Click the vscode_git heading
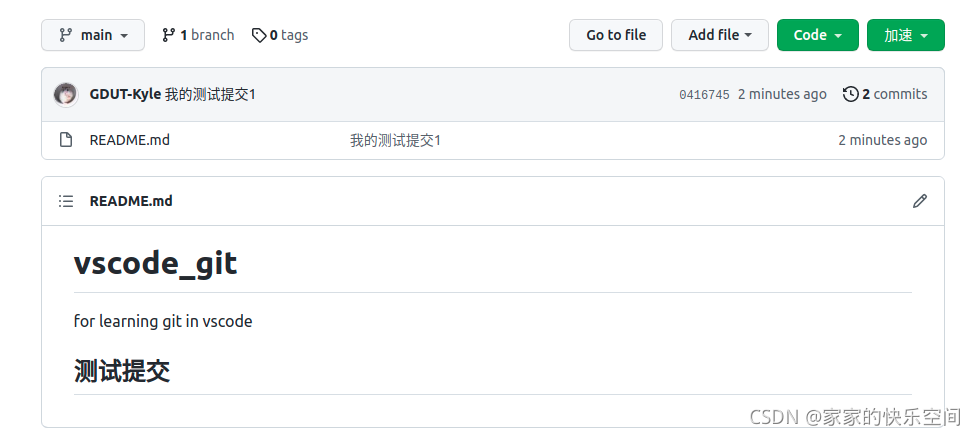Image resolution: width=975 pixels, height=435 pixels. coord(155,263)
